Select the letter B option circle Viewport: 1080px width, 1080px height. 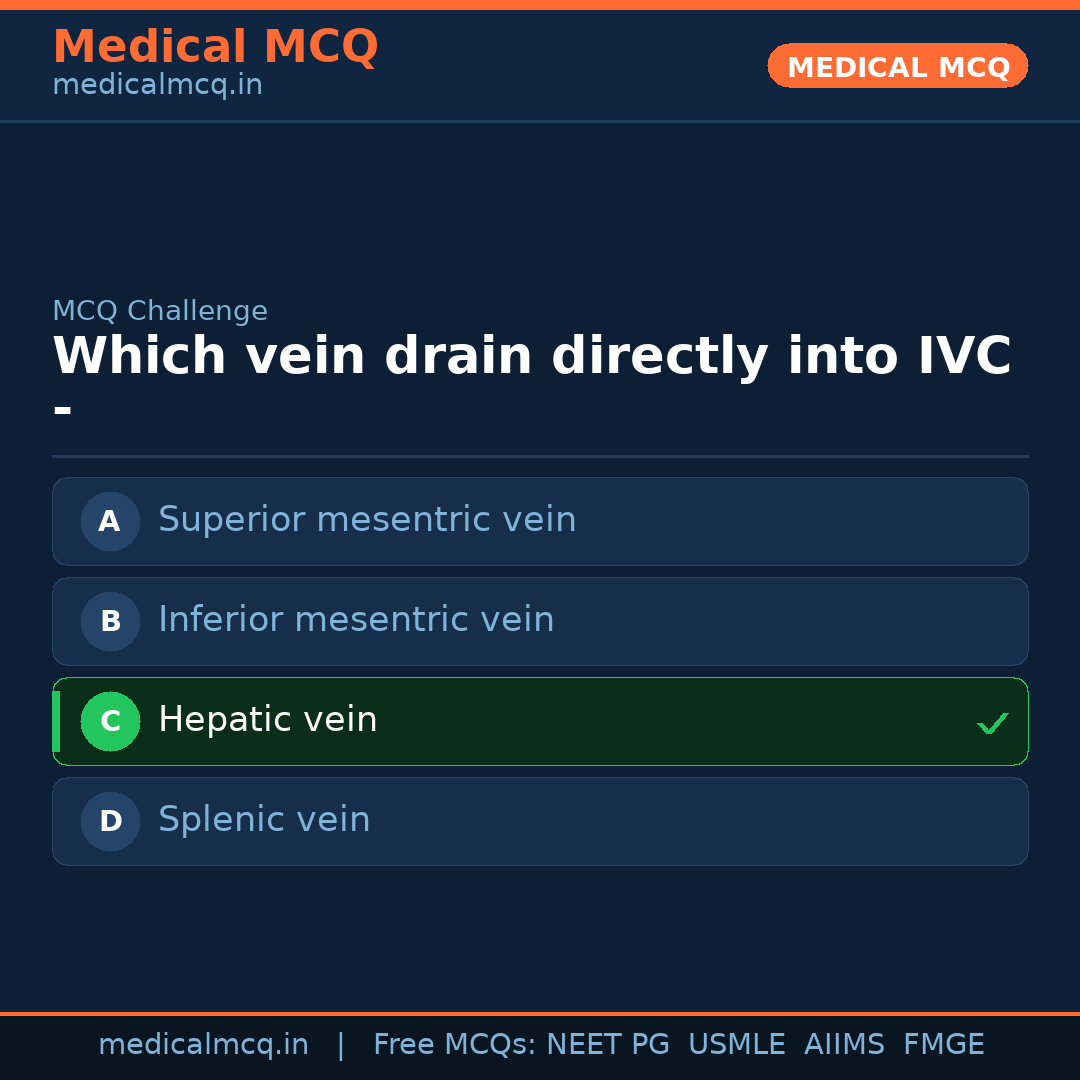110,621
